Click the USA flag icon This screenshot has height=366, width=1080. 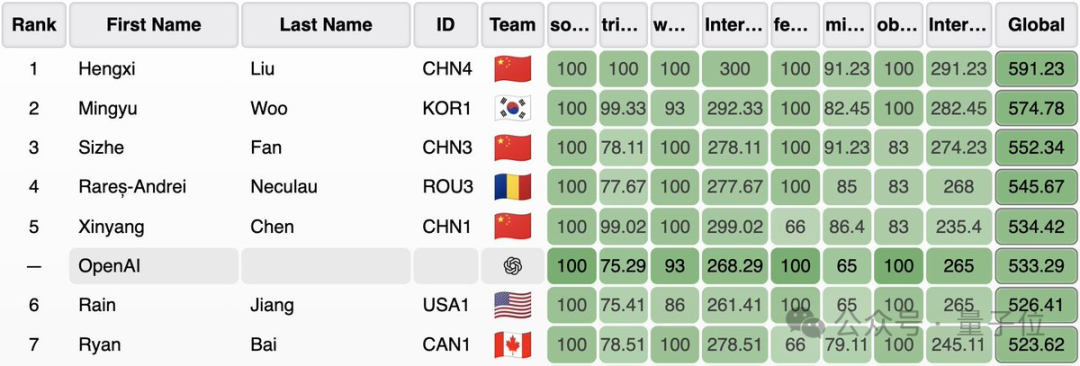pyautogui.click(x=513, y=305)
